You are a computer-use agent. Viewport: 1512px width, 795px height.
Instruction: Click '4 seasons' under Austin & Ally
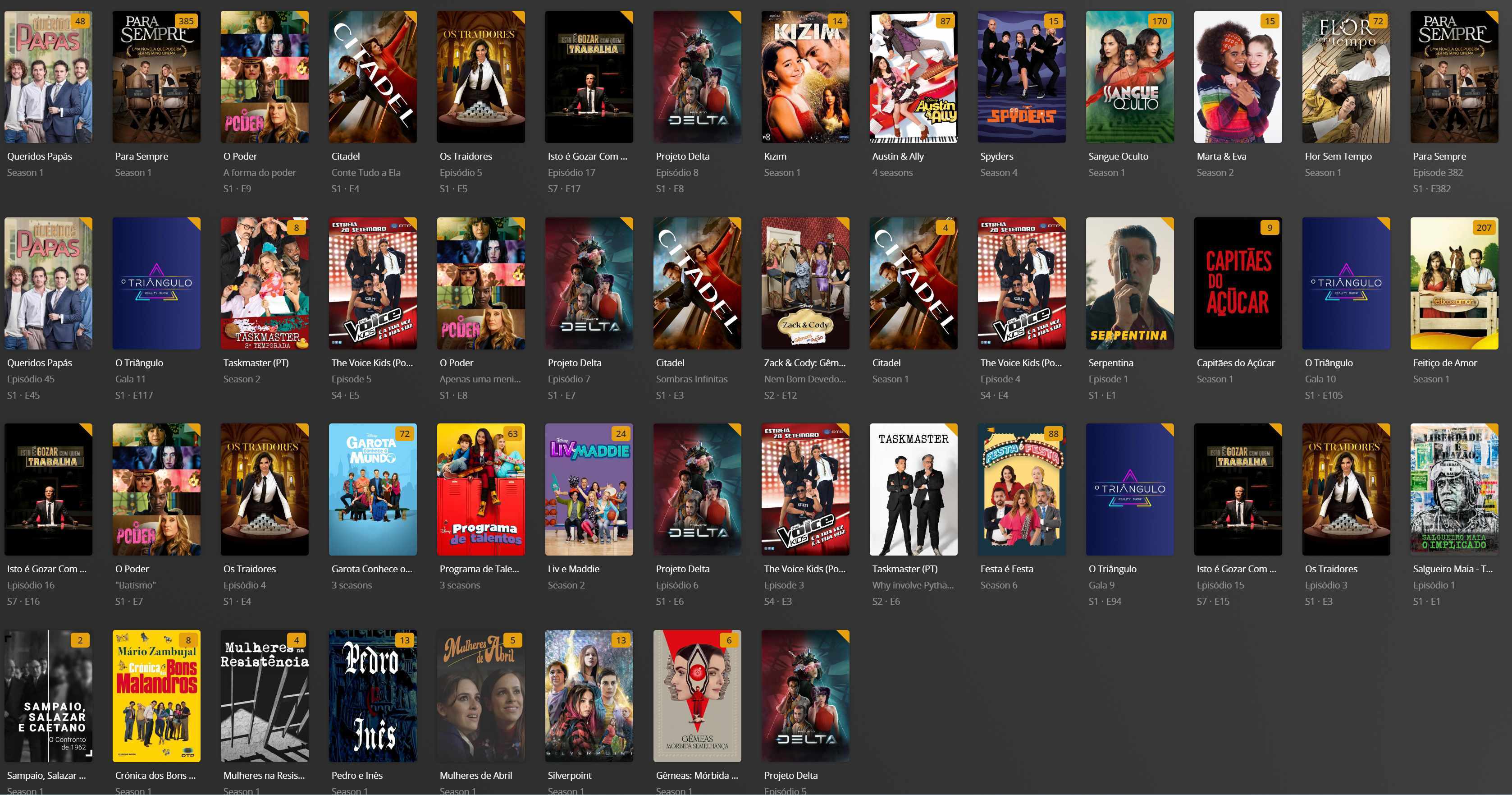[892, 173]
